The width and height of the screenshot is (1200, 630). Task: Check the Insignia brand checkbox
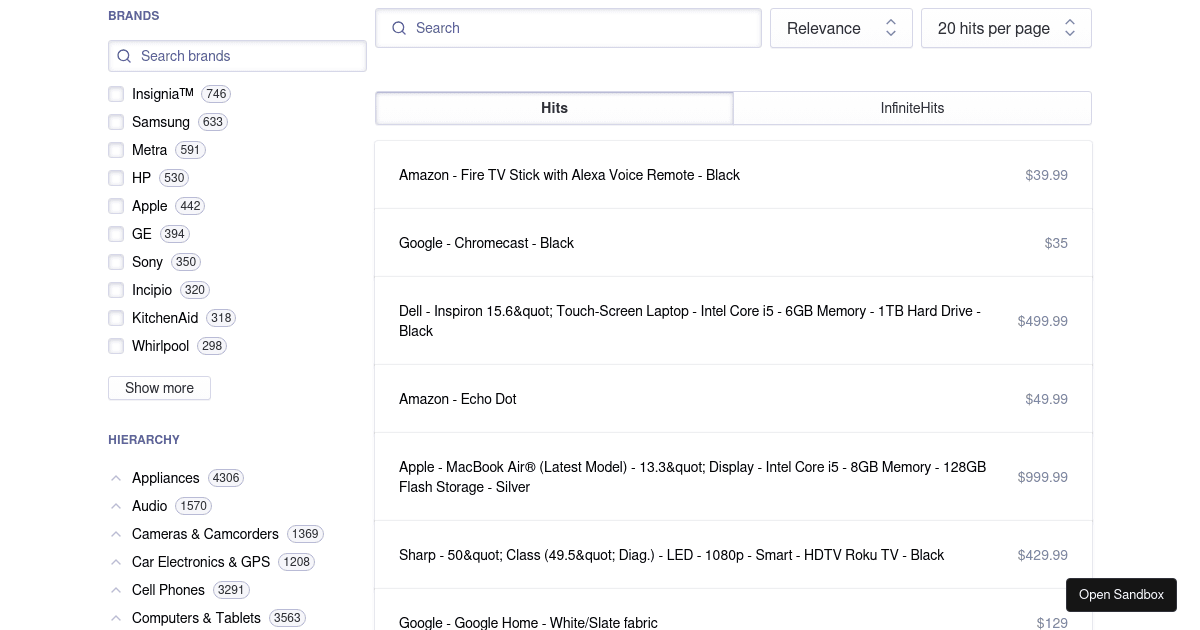pyautogui.click(x=116, y=94)
